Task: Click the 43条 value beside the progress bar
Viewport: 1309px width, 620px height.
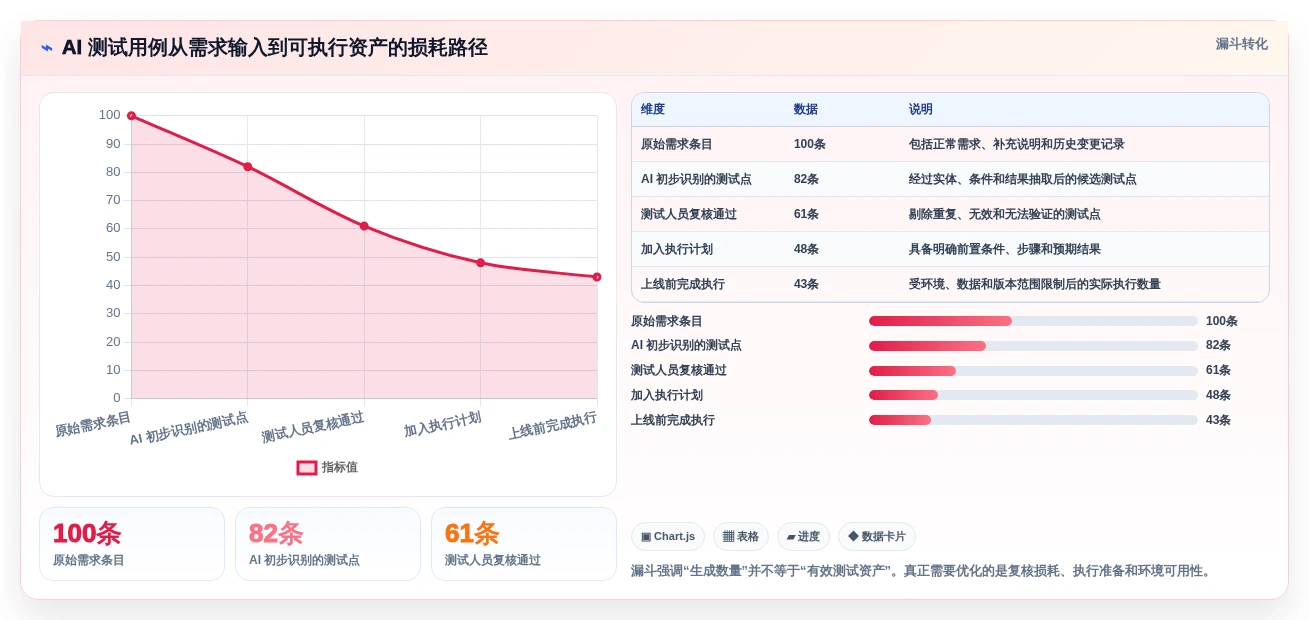Action: click(x=1218, y=420)
